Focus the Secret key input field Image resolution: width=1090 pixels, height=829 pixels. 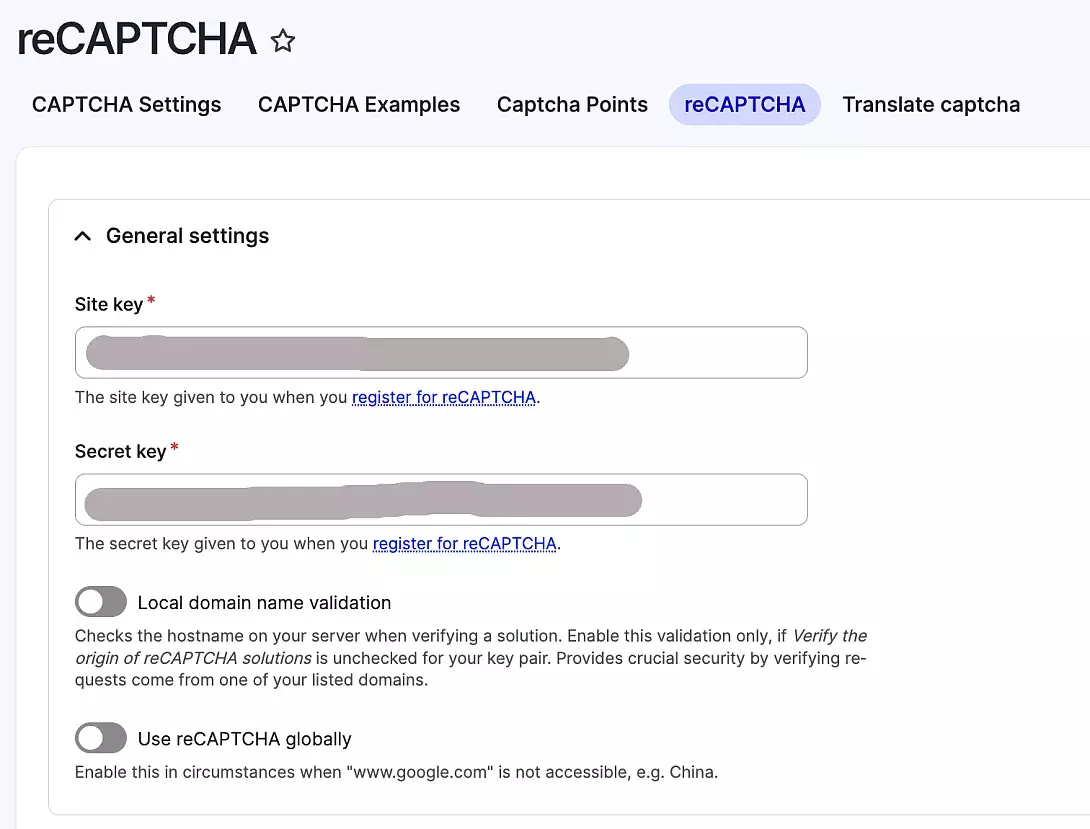click(x=440, y=499)
